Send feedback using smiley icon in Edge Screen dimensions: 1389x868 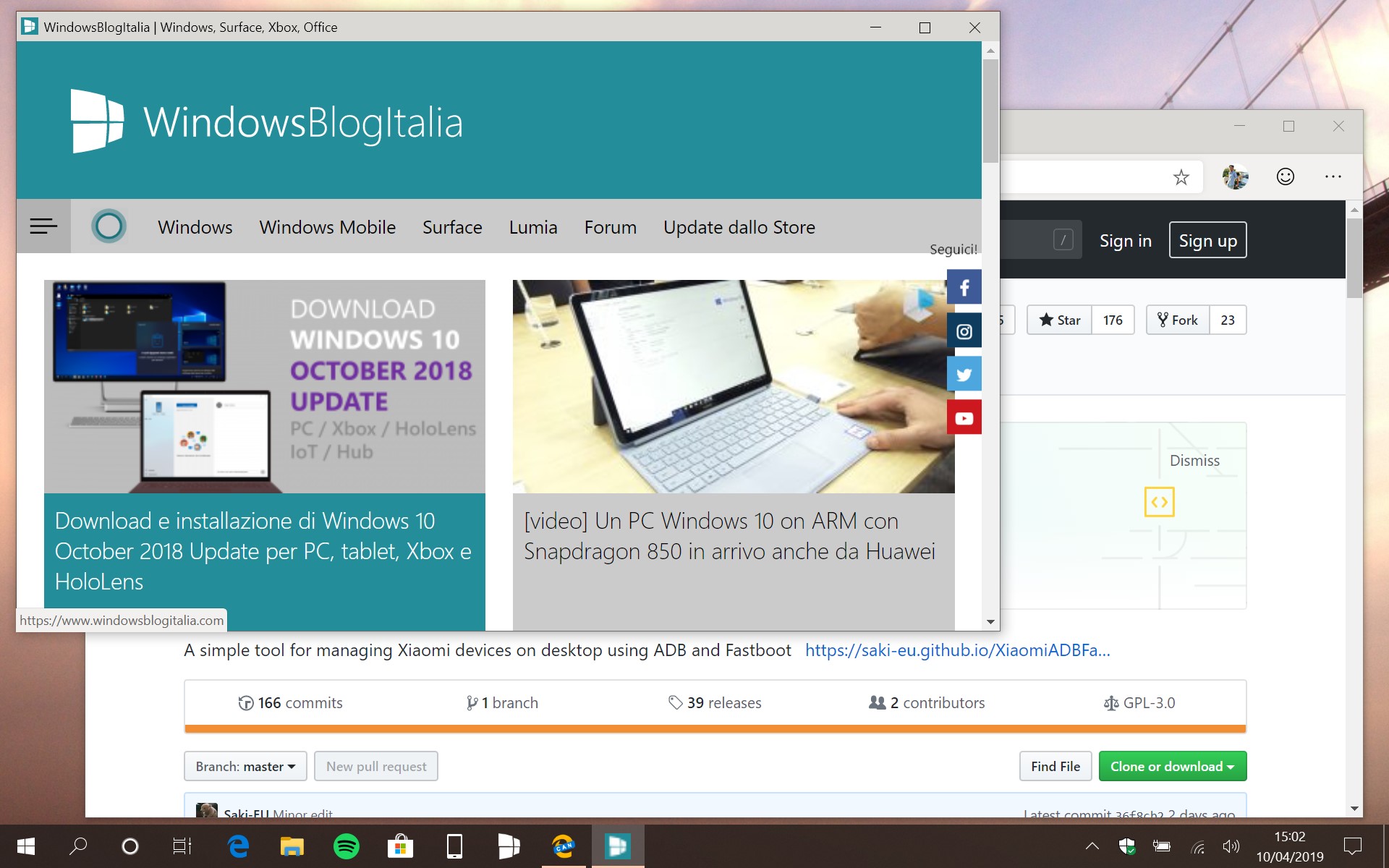pos(1285,176)
